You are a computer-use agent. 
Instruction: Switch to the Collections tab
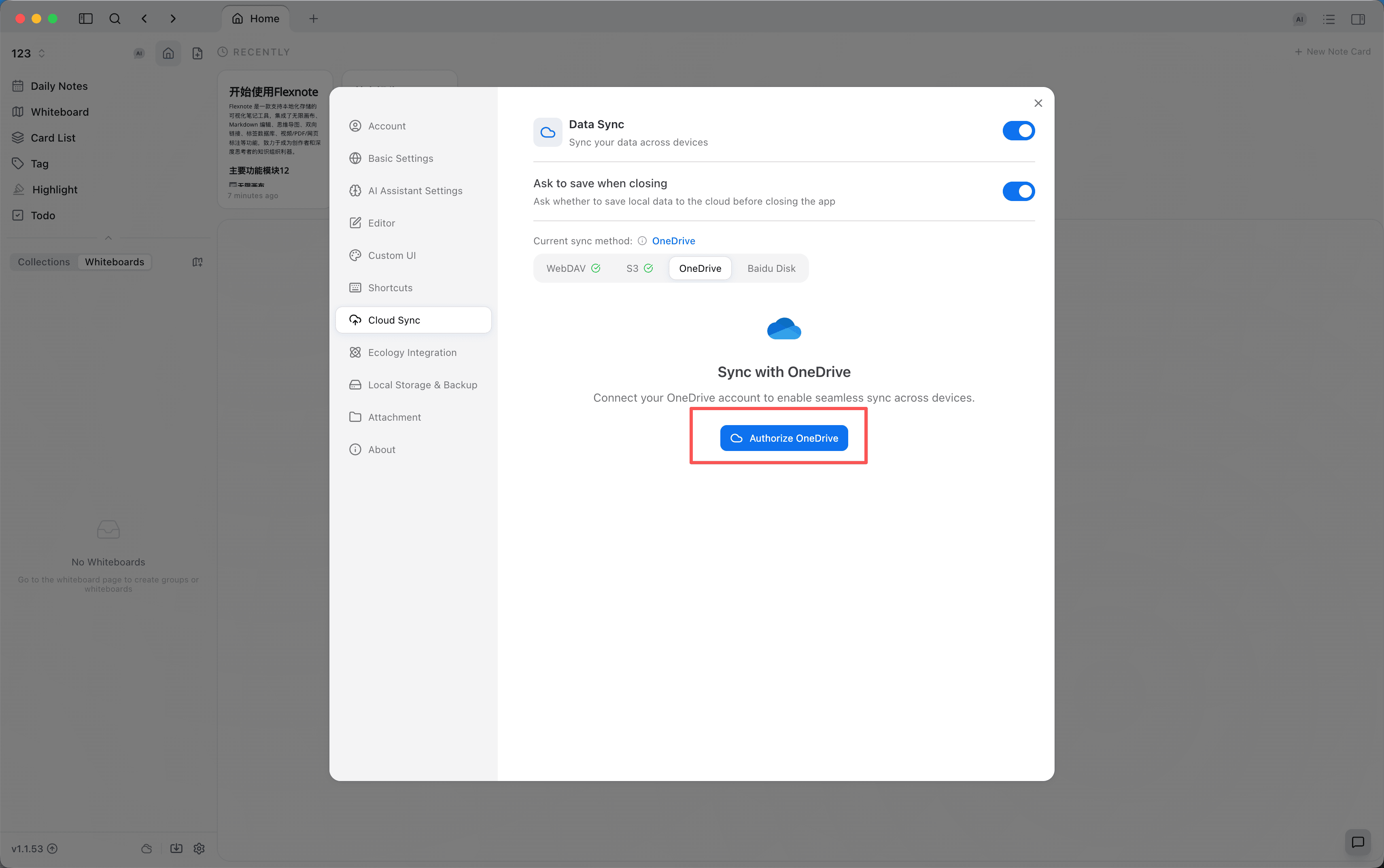click(x=44, y=262)
